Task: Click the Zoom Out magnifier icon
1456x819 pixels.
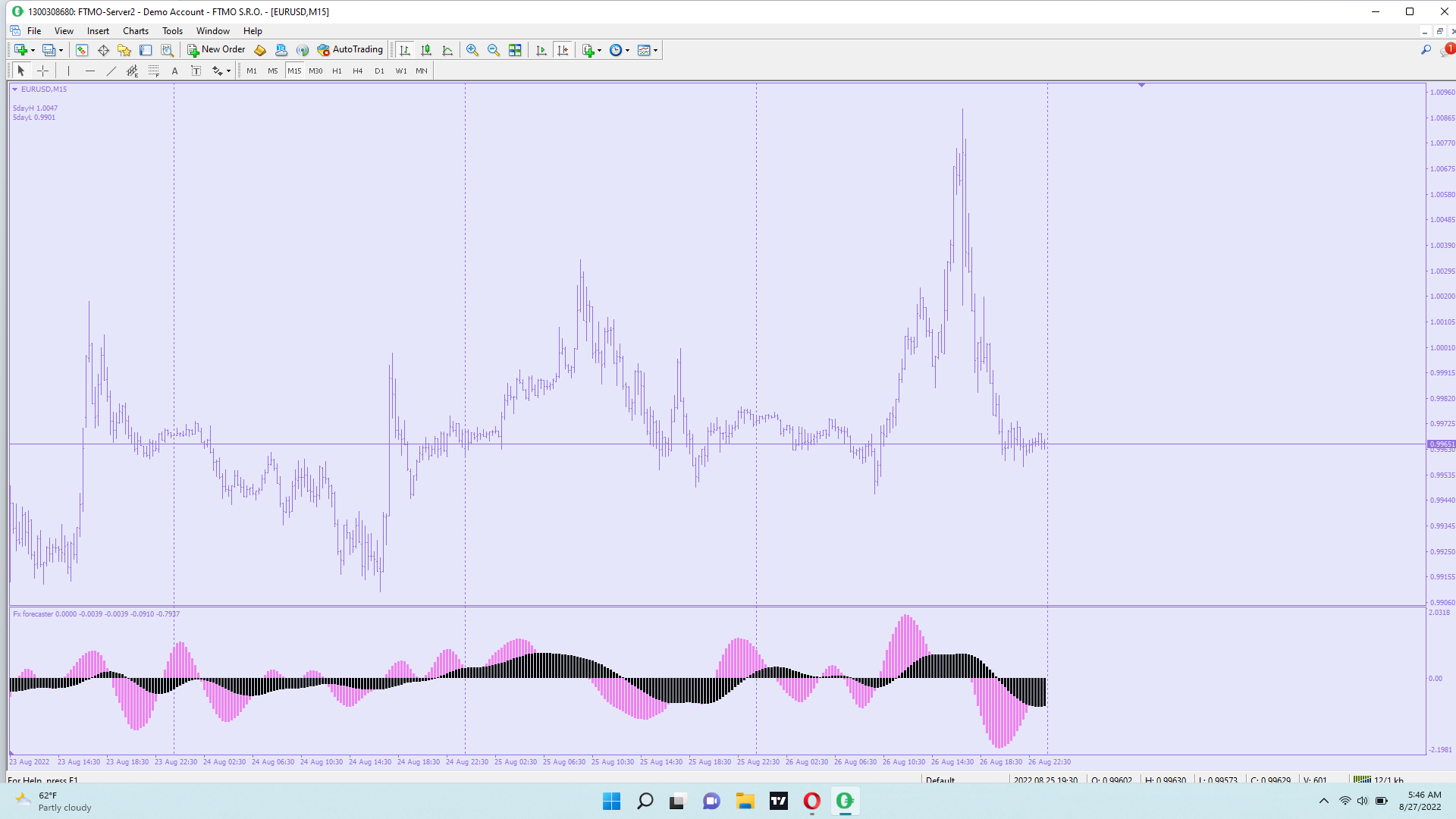Action: [x=494, y=50]
